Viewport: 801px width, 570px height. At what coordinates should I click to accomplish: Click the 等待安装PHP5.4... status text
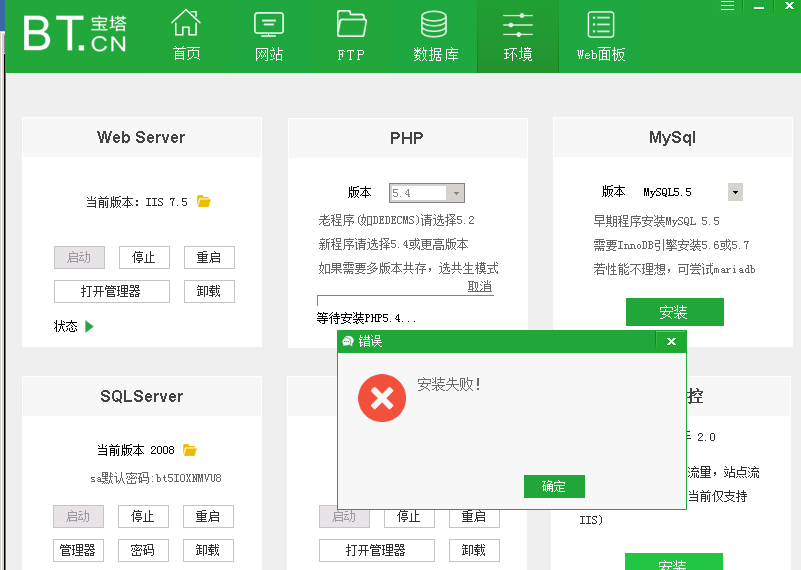tap(366, 318)
